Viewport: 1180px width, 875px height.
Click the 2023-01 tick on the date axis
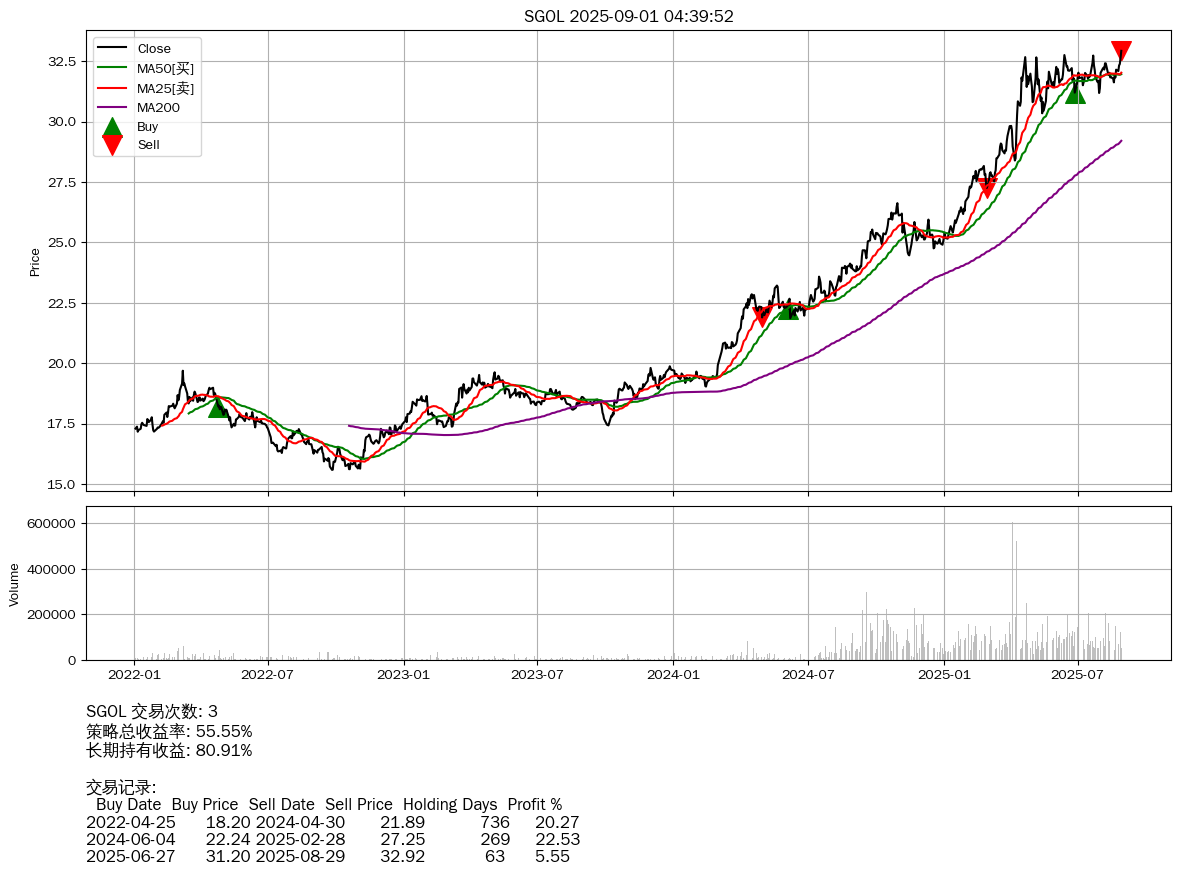tap(404, 675)
